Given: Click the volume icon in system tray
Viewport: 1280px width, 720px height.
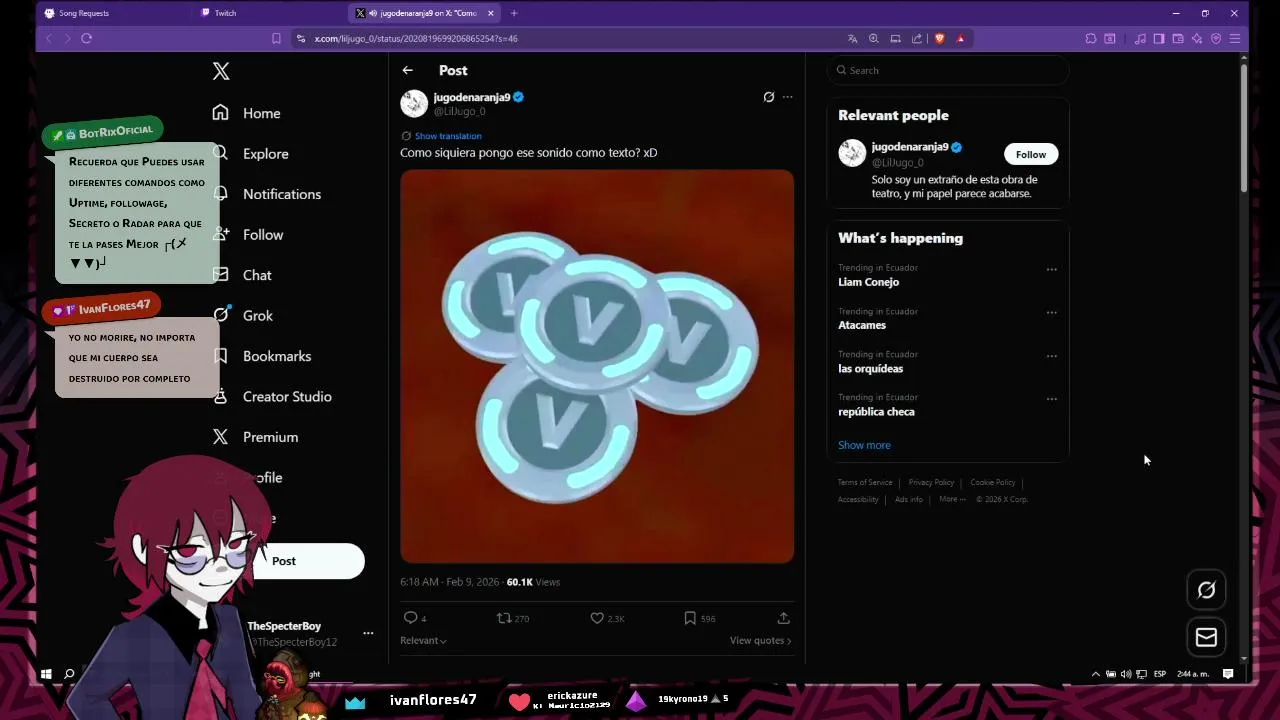Looking at the screenshot, I should click(1126, 674).
